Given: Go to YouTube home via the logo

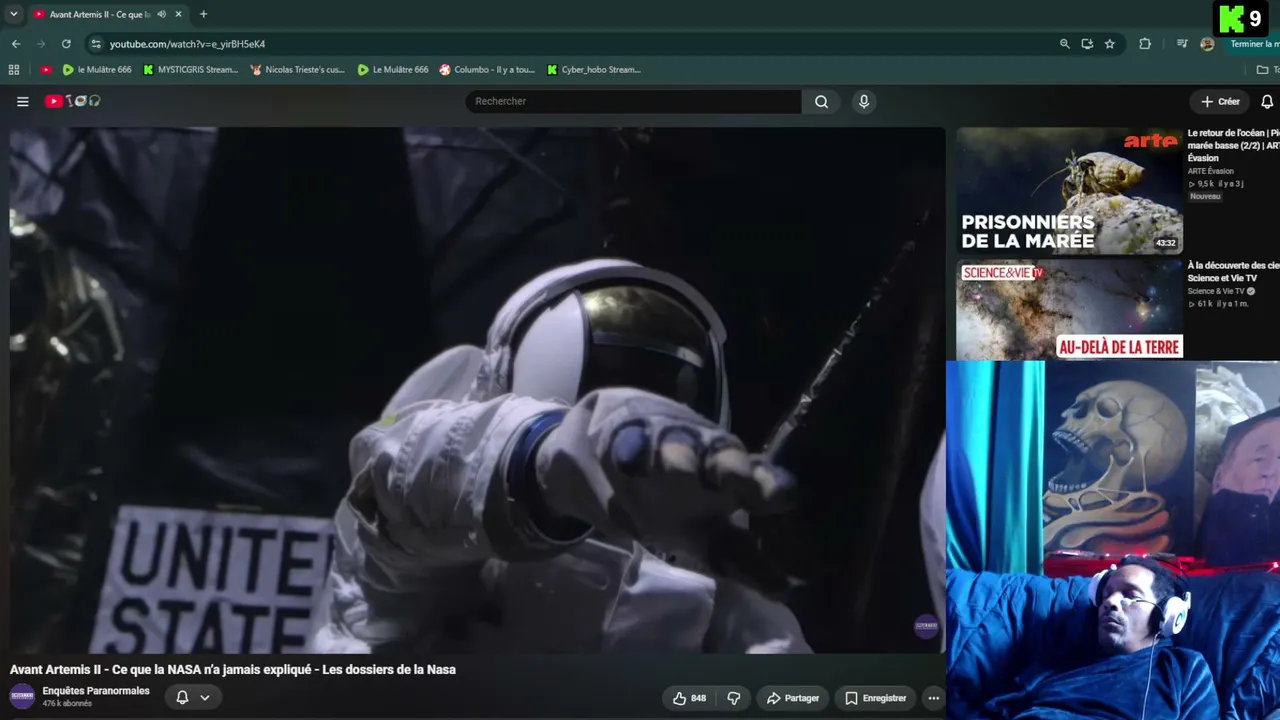Looking at the screenshot, I should tap(72, 101).
